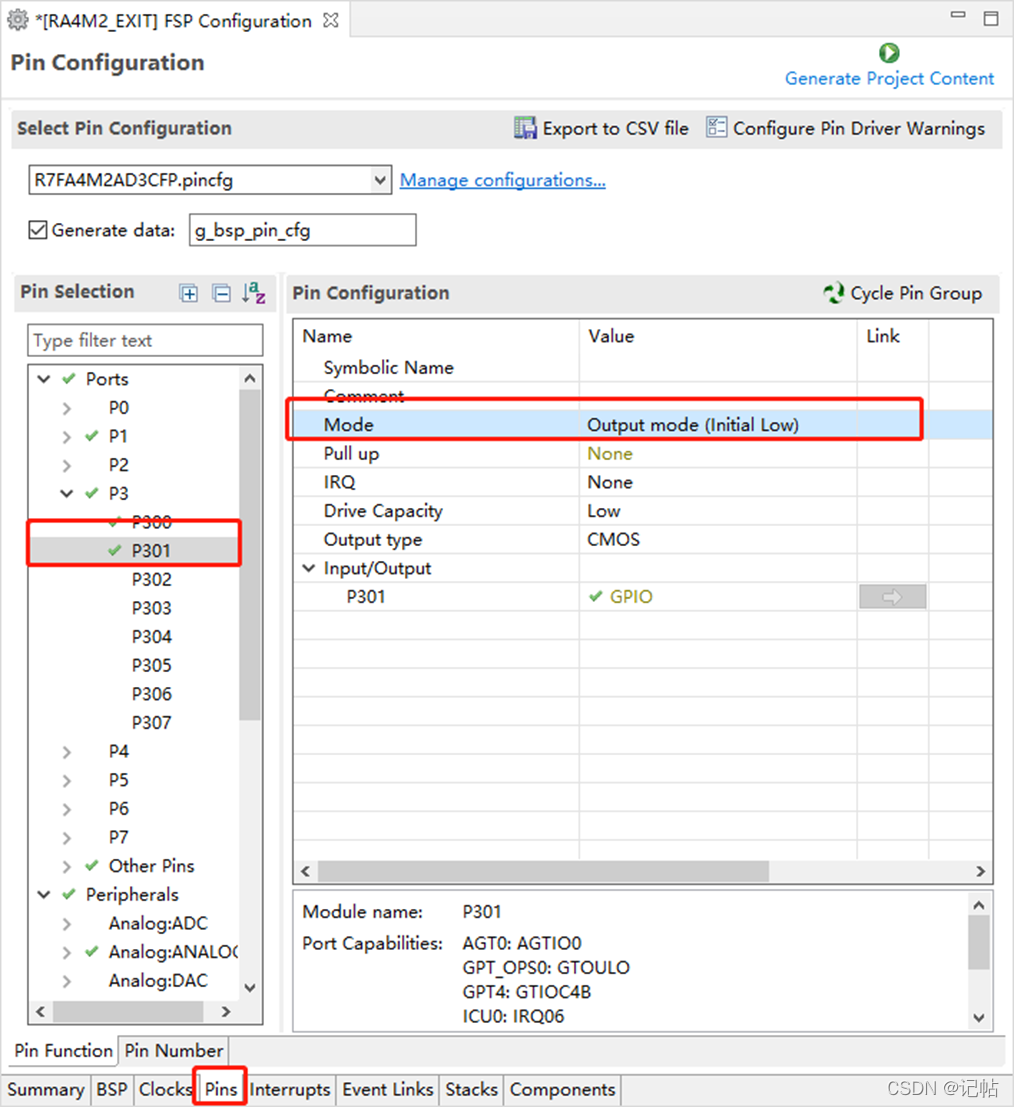Select pin P305 in the tree
The height and width of the screenshot is (1107, 1014).
(x=151, y=666)
